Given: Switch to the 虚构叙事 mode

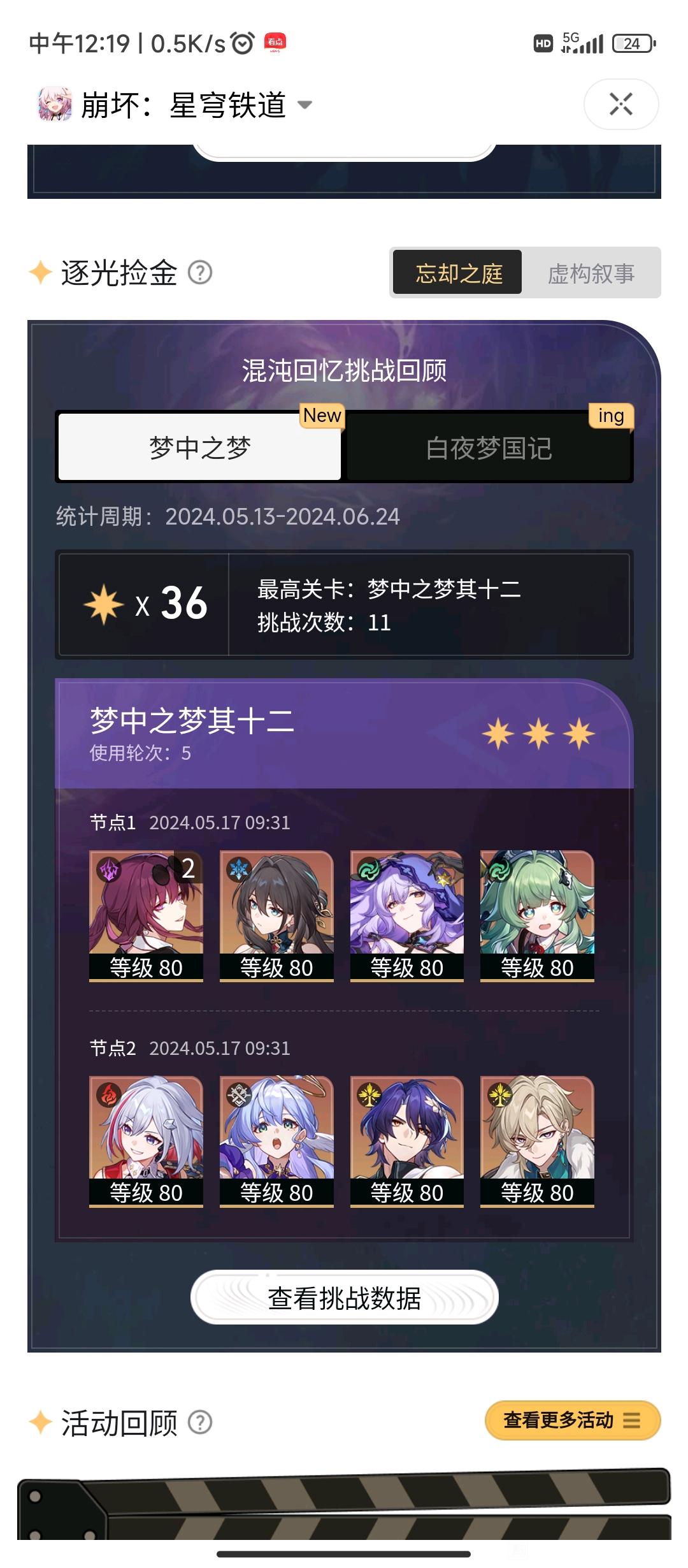Looking at the screenshot, I should (591, 273).
